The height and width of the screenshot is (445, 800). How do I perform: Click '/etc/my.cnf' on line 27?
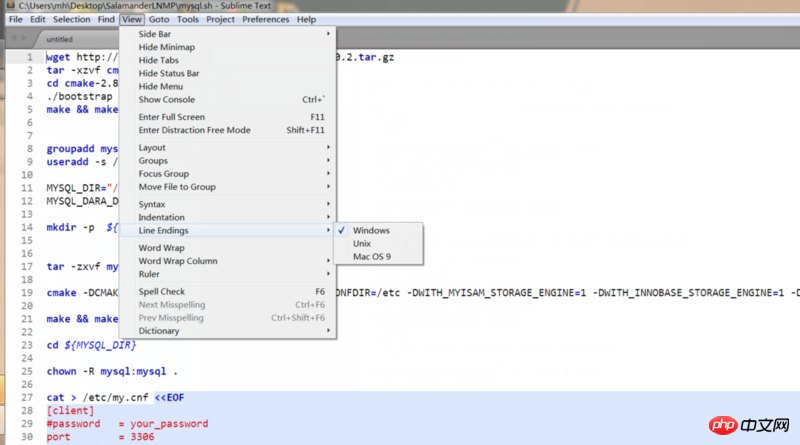(115, 398)
